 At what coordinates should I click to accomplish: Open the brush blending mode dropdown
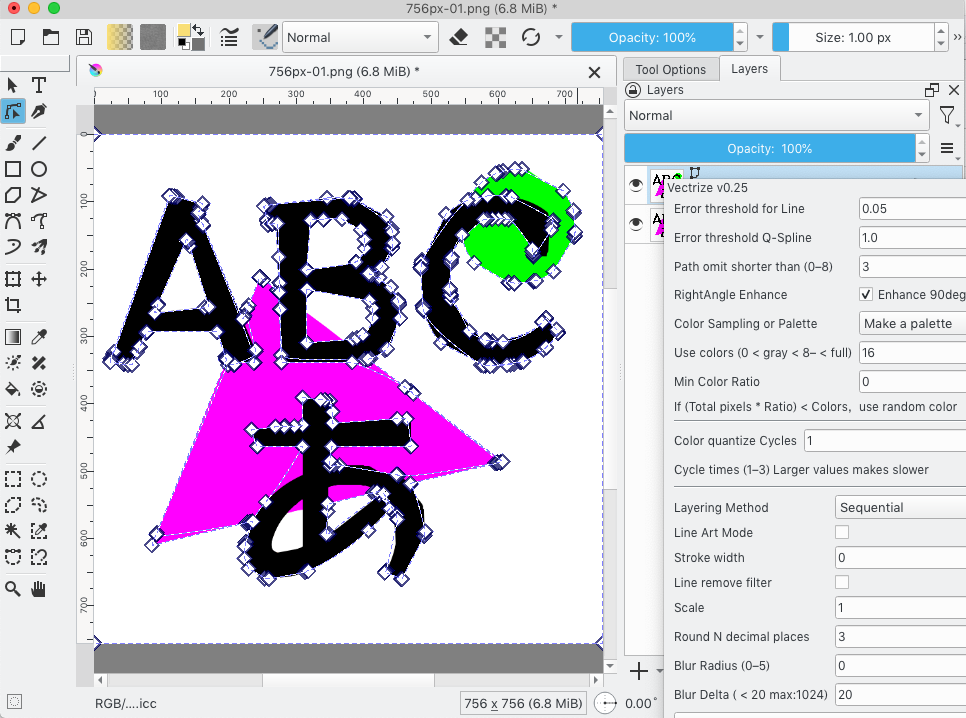360,38
